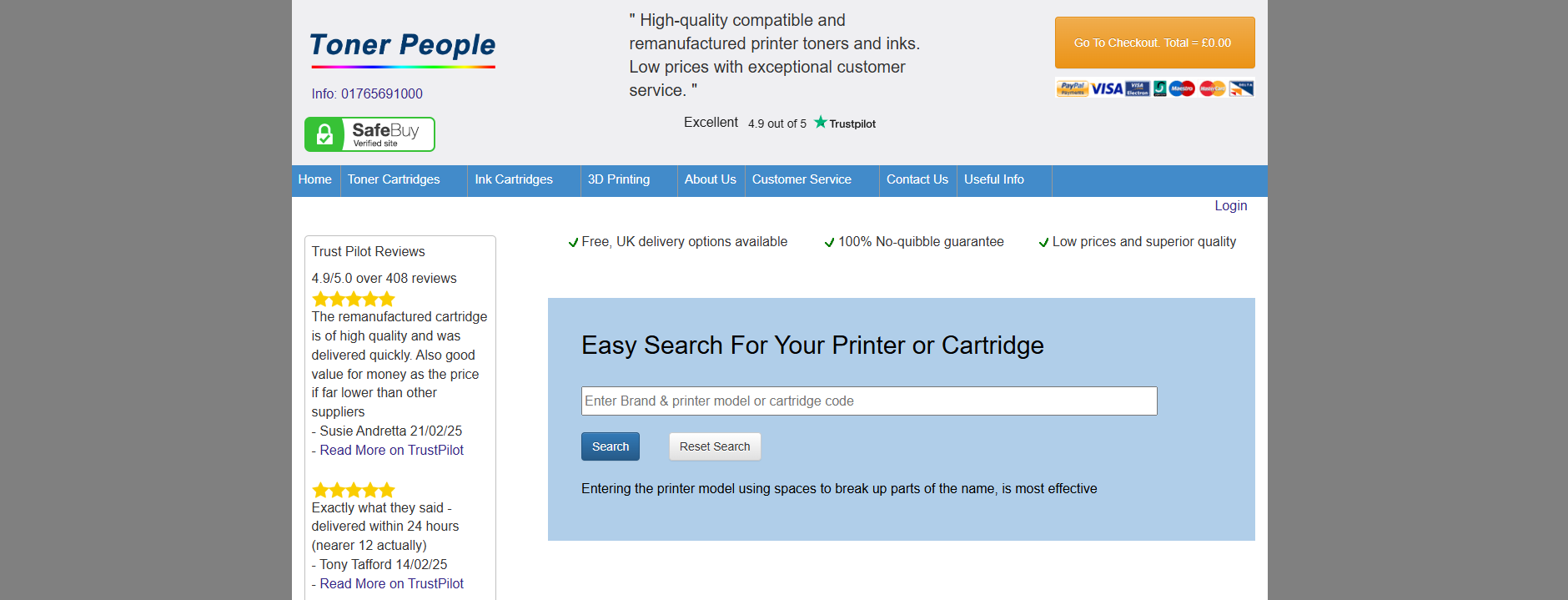Click the blue Search button
The width and height of the screenshot is (1568, 600).
click(611, 446)
